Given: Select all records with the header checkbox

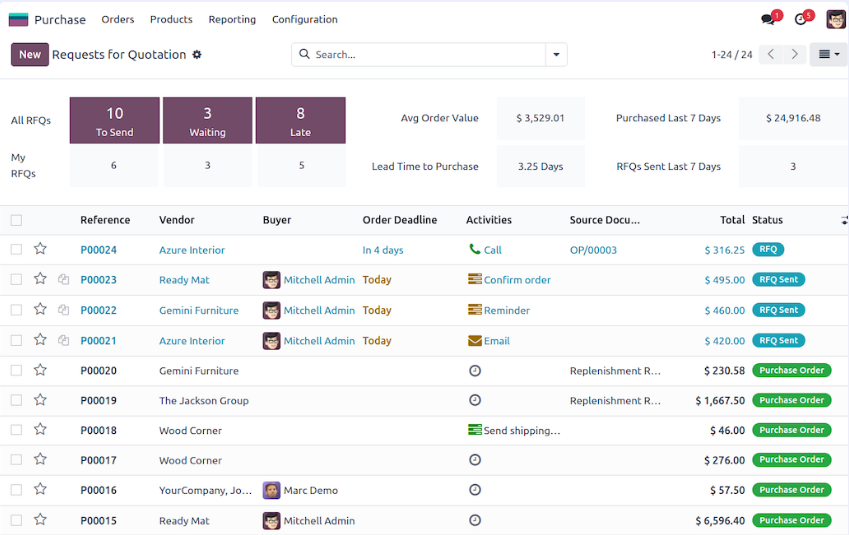Looking at the screenshot, I should 16,220.
